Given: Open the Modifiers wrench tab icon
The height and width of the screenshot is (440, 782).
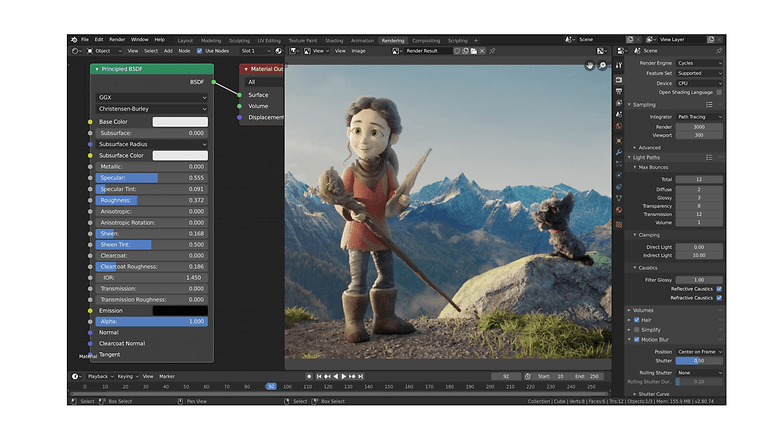Looking at the screenshot, I should pos(619,152).
